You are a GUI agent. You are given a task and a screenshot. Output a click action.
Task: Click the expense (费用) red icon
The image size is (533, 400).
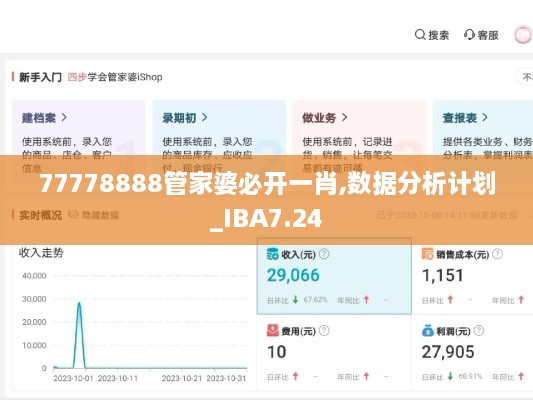click(273, 330)
